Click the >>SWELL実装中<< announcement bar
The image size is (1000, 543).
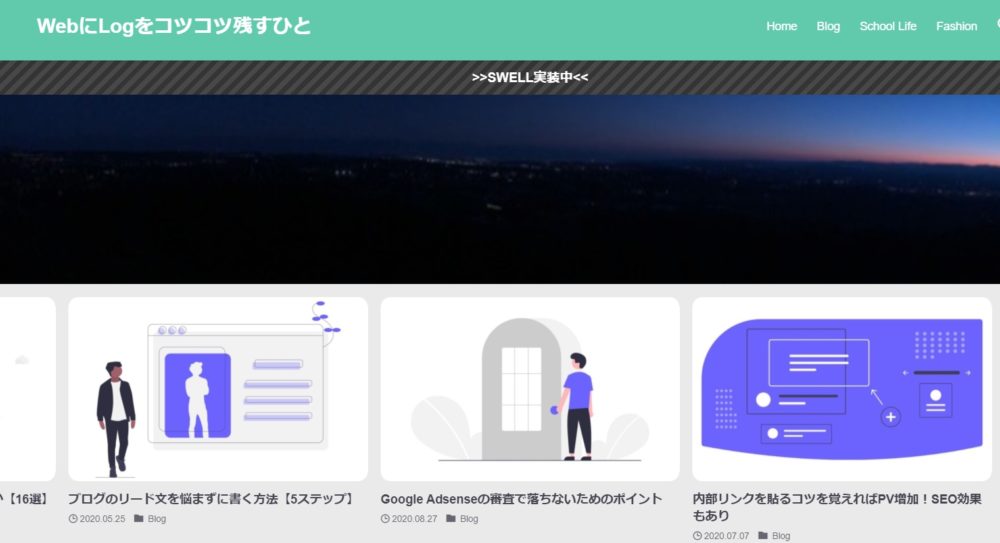click(x=500, y=77)
